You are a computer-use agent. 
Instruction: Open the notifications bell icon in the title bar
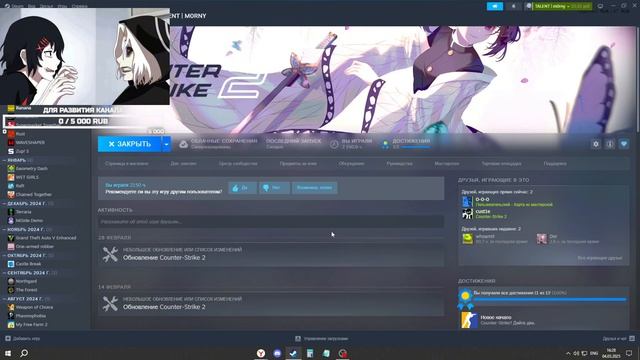[x=513, y=6]
